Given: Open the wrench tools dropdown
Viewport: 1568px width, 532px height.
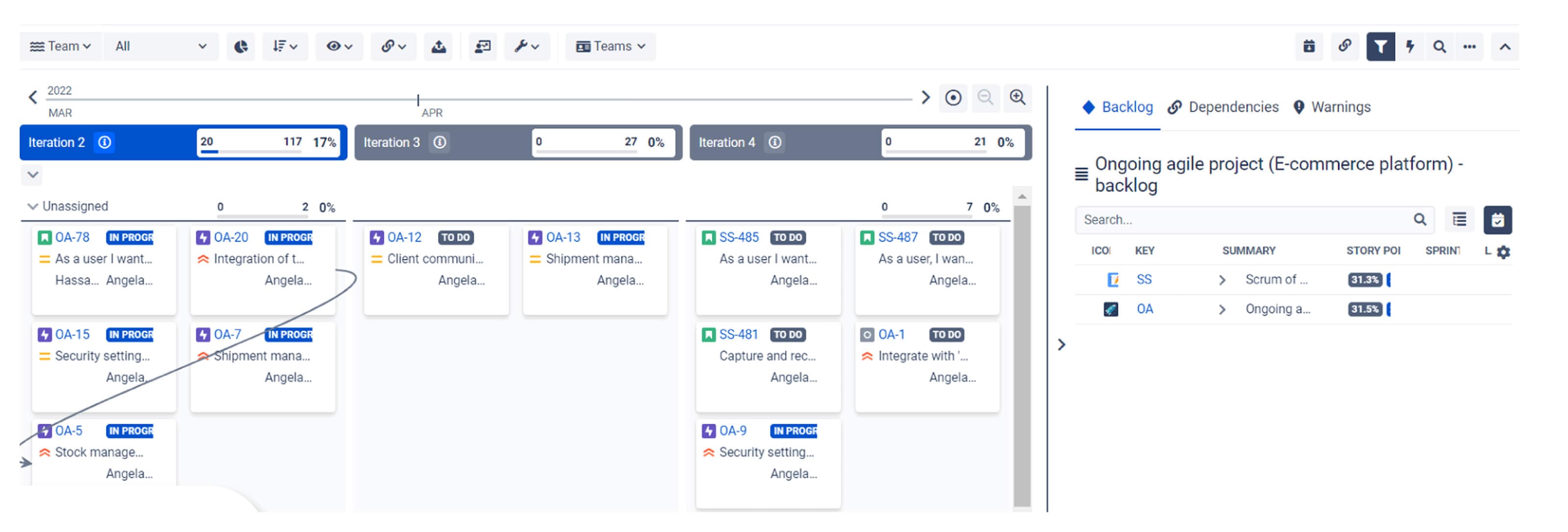Looking at the screenshot, I should point(527,46).
